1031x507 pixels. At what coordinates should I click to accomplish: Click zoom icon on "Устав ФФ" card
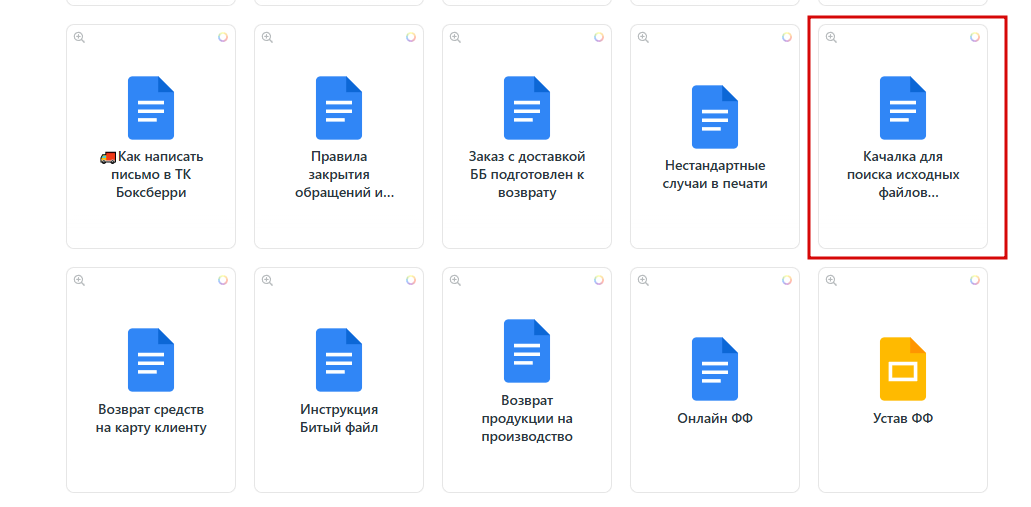831,280
